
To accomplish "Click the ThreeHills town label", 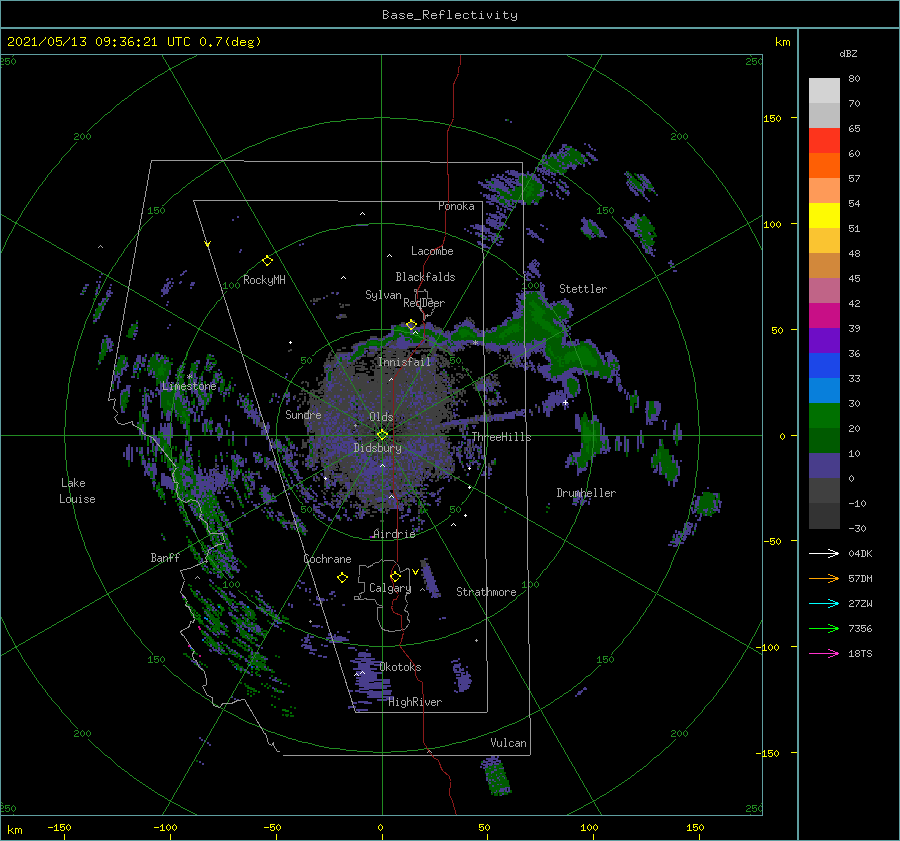I will click(501, 437).
